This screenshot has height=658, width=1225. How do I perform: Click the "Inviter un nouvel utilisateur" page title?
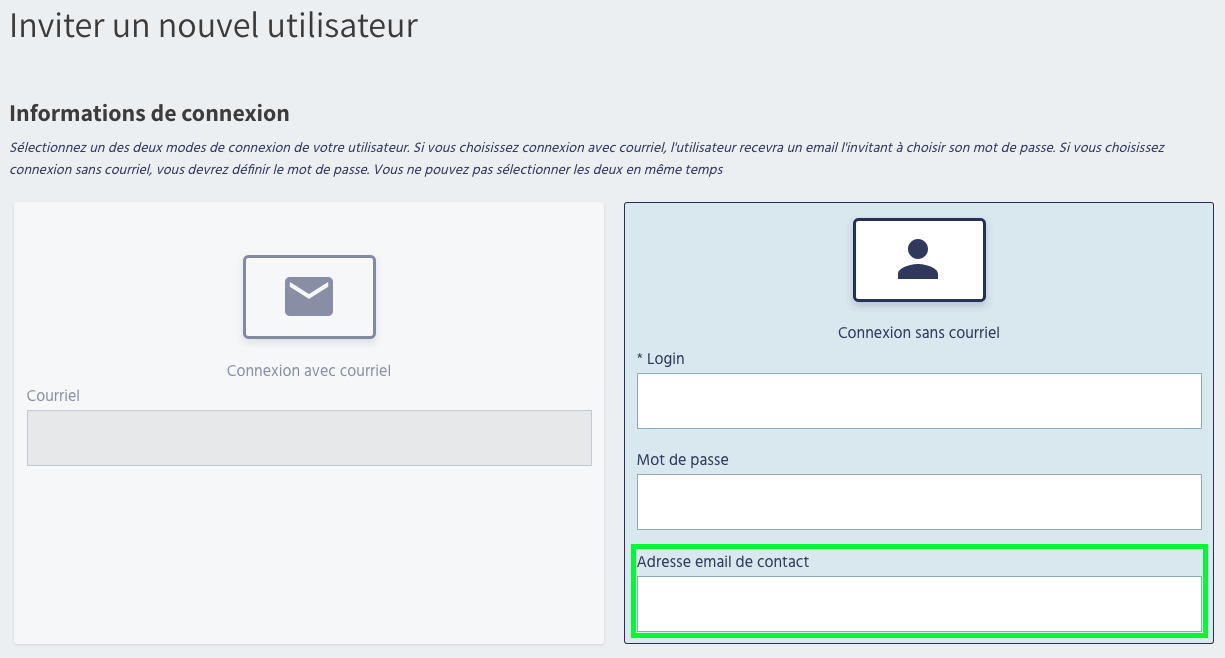[x=213, y=26]
